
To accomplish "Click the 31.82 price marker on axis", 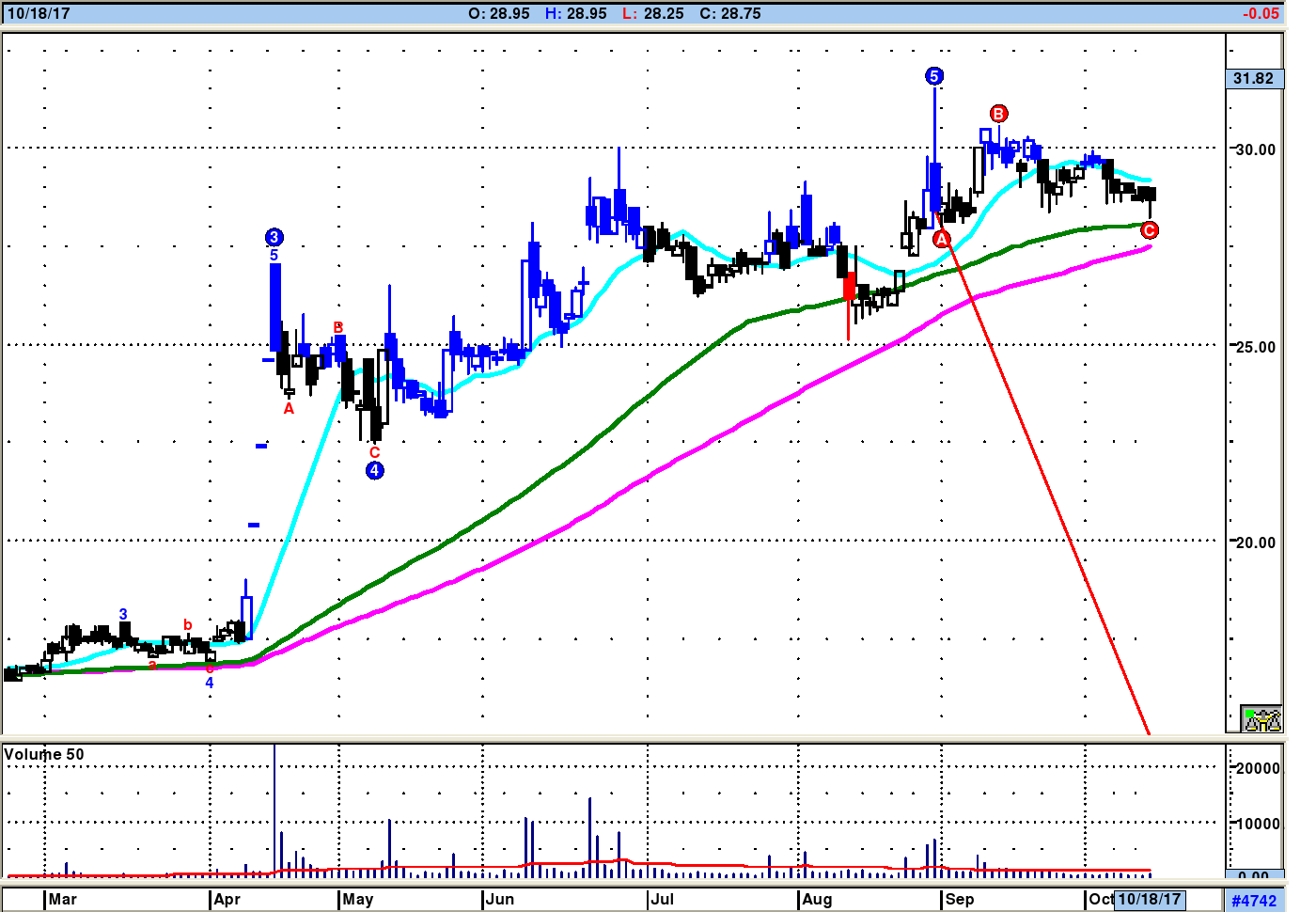I will click(1254, 79).
